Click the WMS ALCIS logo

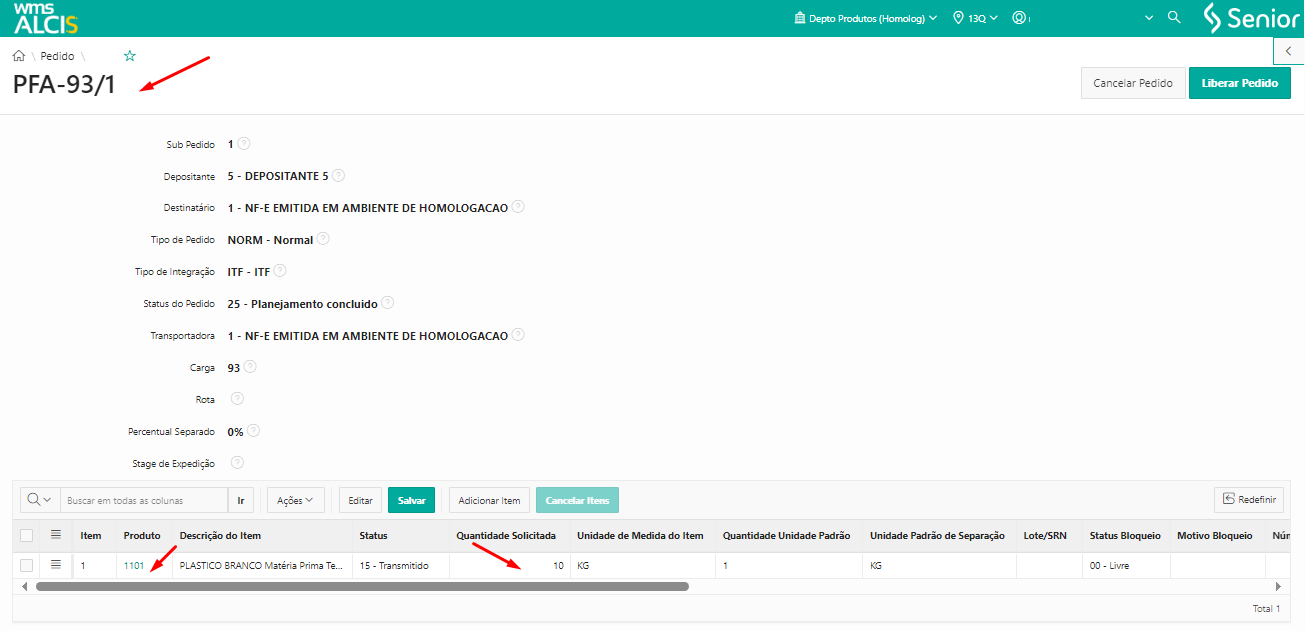tap(45, 18)
